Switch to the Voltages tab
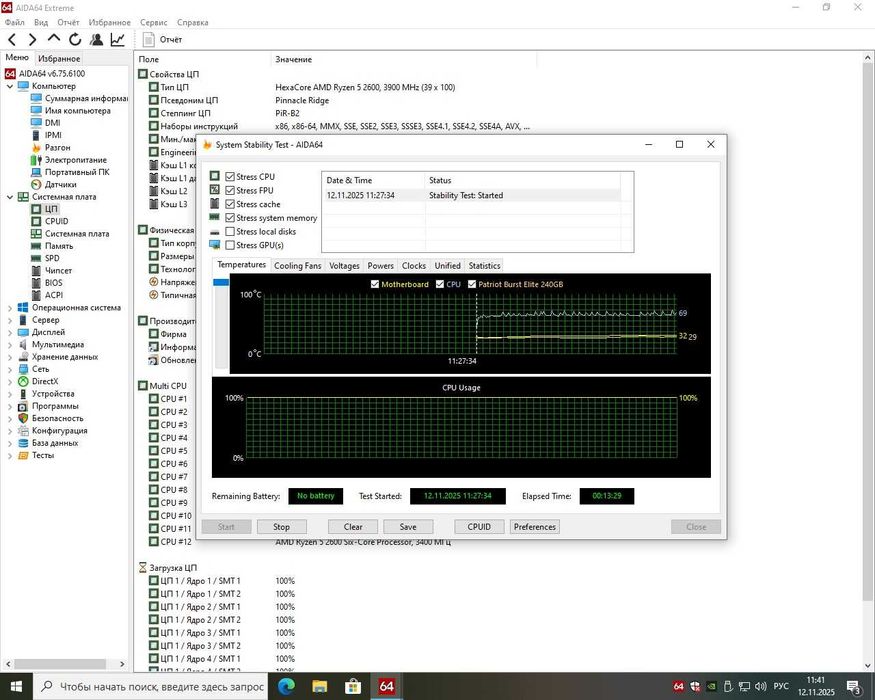The height and width of the screenshot is (700, 875). click(x=344, y=266)
